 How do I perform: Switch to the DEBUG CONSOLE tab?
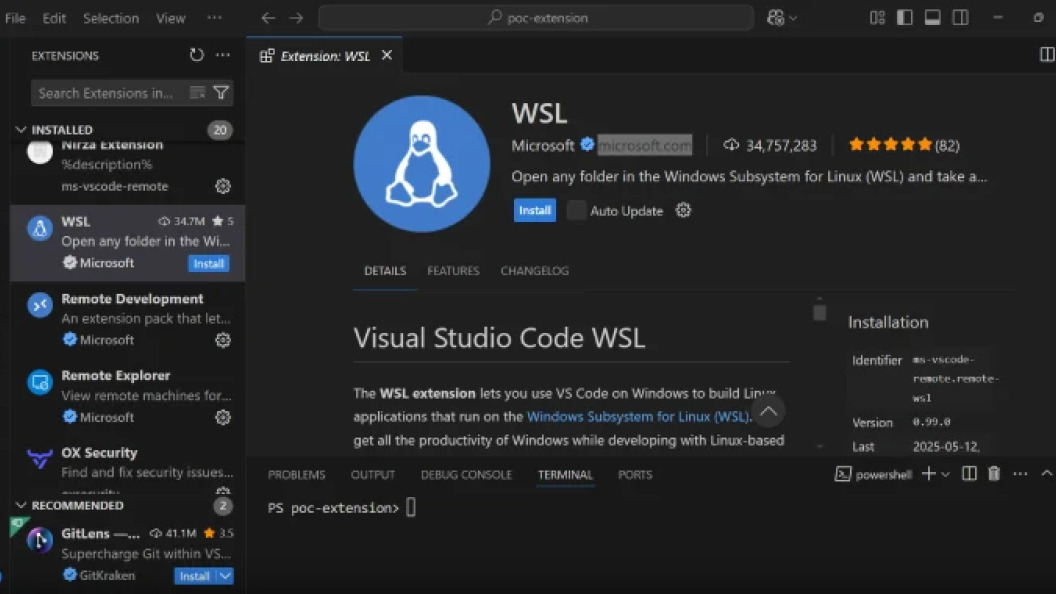click(466, 475)
